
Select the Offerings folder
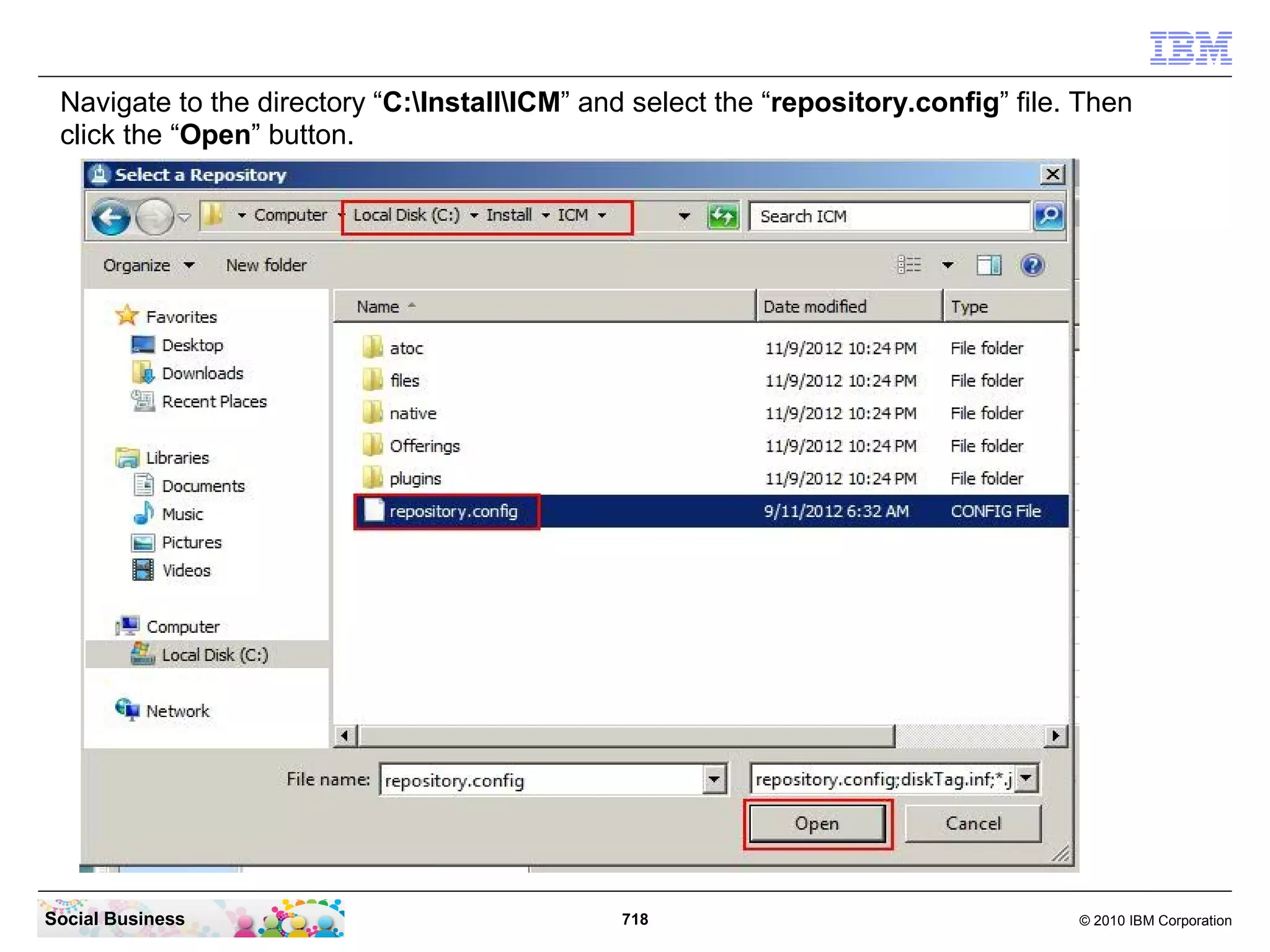pos(425,446)
